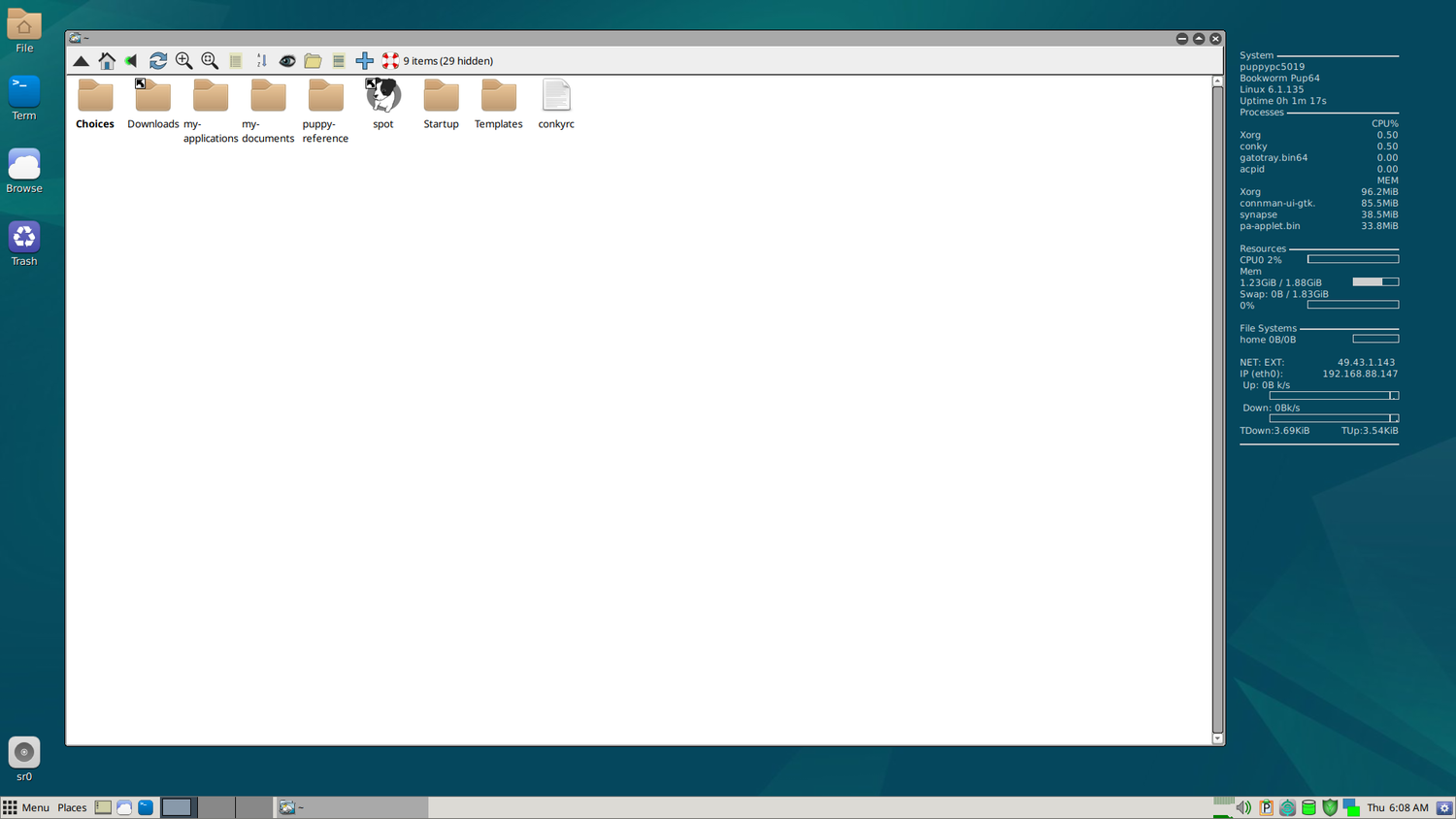Launch the Browse desktop icon
This screenshot has width=1456, height=819.
point(24,171)
